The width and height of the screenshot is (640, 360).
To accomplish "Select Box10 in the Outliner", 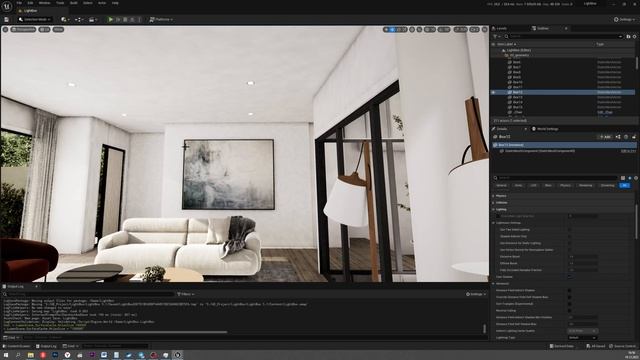I will pos(517,82).
